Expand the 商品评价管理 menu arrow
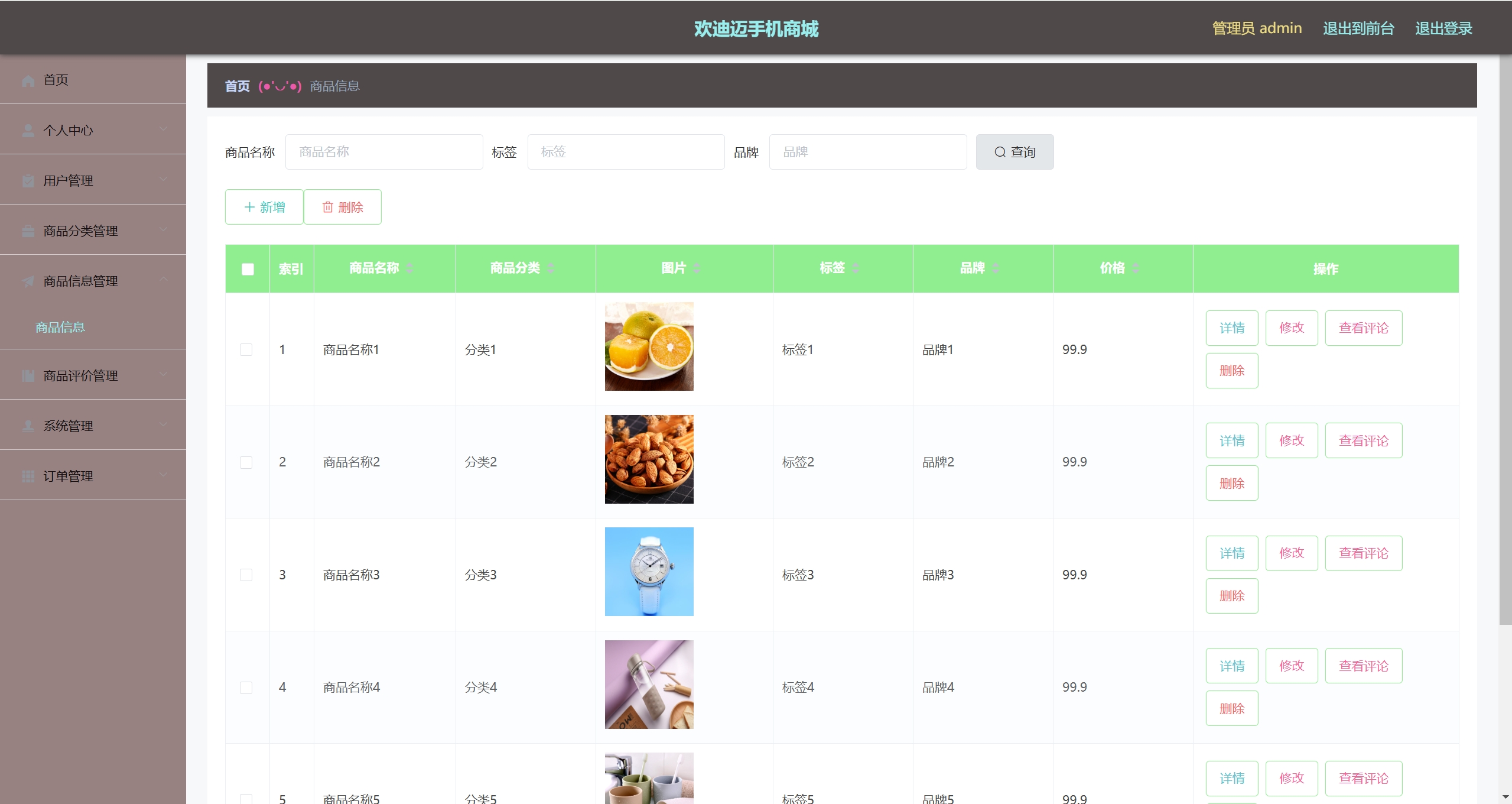Screen dimensions: 1512x804 (x=163, y=374)
